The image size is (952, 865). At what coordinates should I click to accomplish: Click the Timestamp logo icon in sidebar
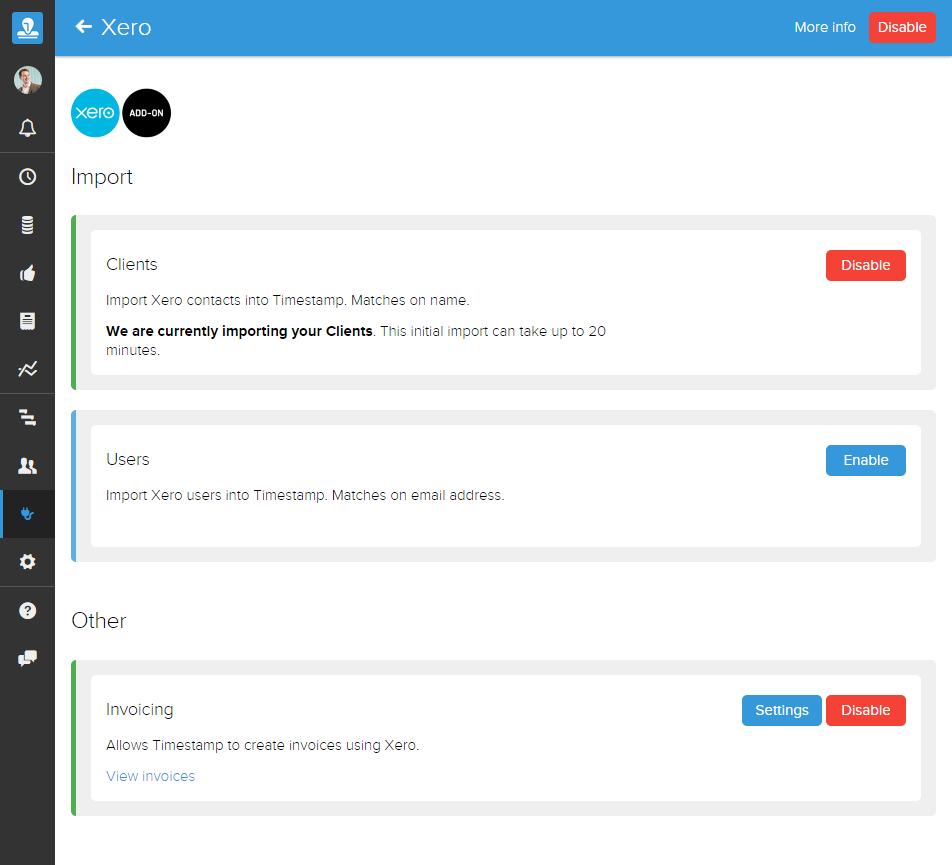(x=27, y=27)
